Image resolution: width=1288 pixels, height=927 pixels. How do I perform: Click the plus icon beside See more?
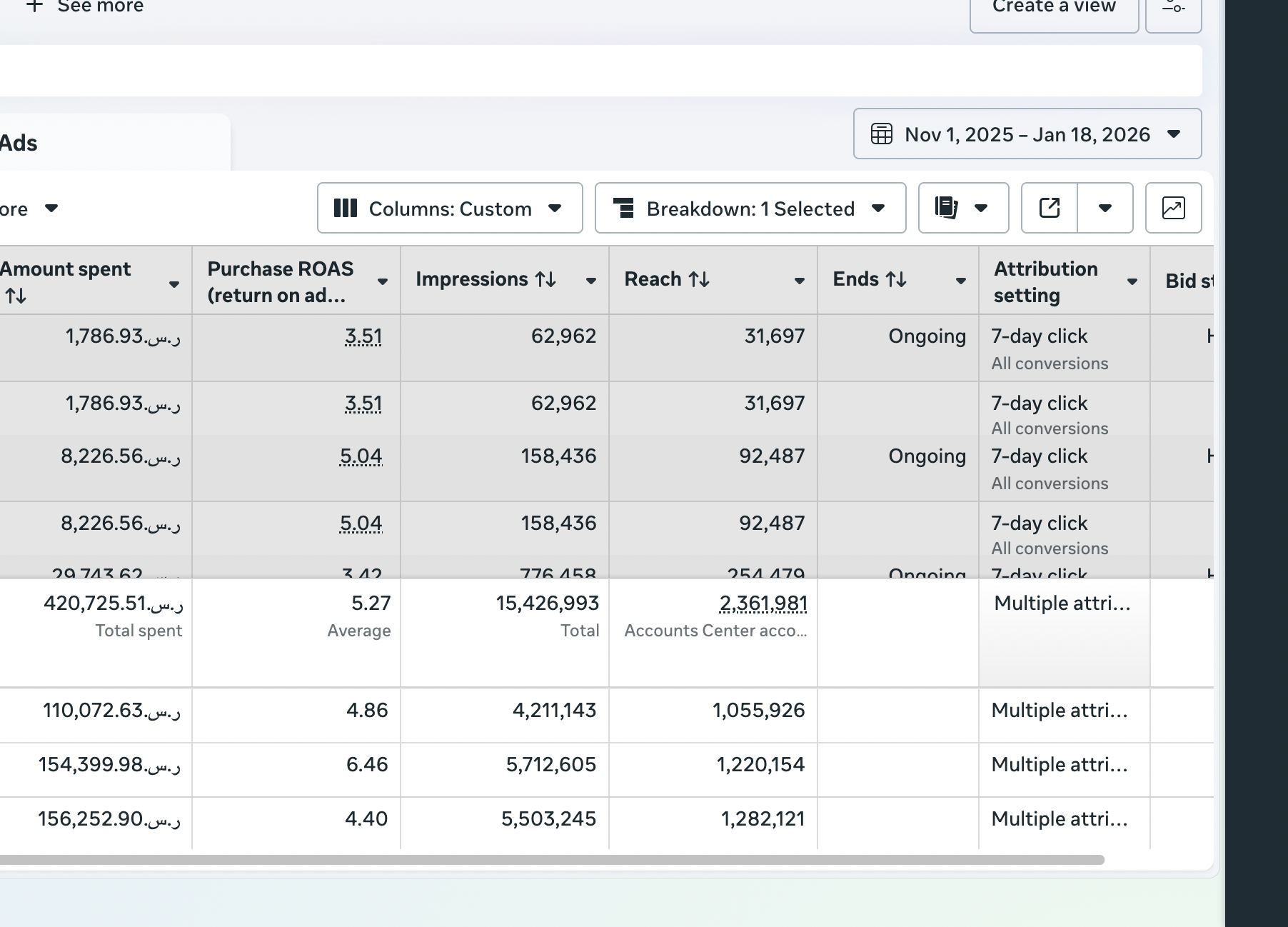click(x=35, y=6)
